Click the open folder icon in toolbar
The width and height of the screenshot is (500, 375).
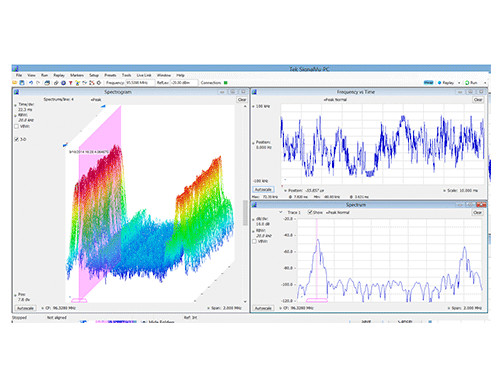(15, 83)
